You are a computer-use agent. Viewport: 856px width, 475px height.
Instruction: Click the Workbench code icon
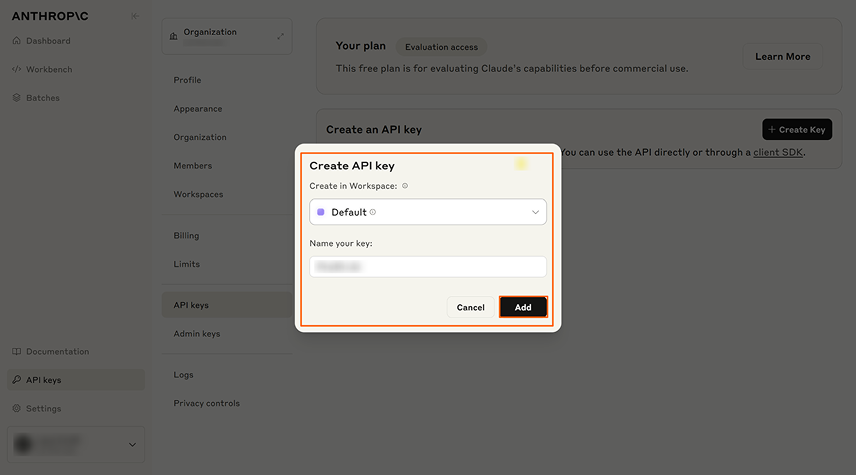tap(16, 69)
